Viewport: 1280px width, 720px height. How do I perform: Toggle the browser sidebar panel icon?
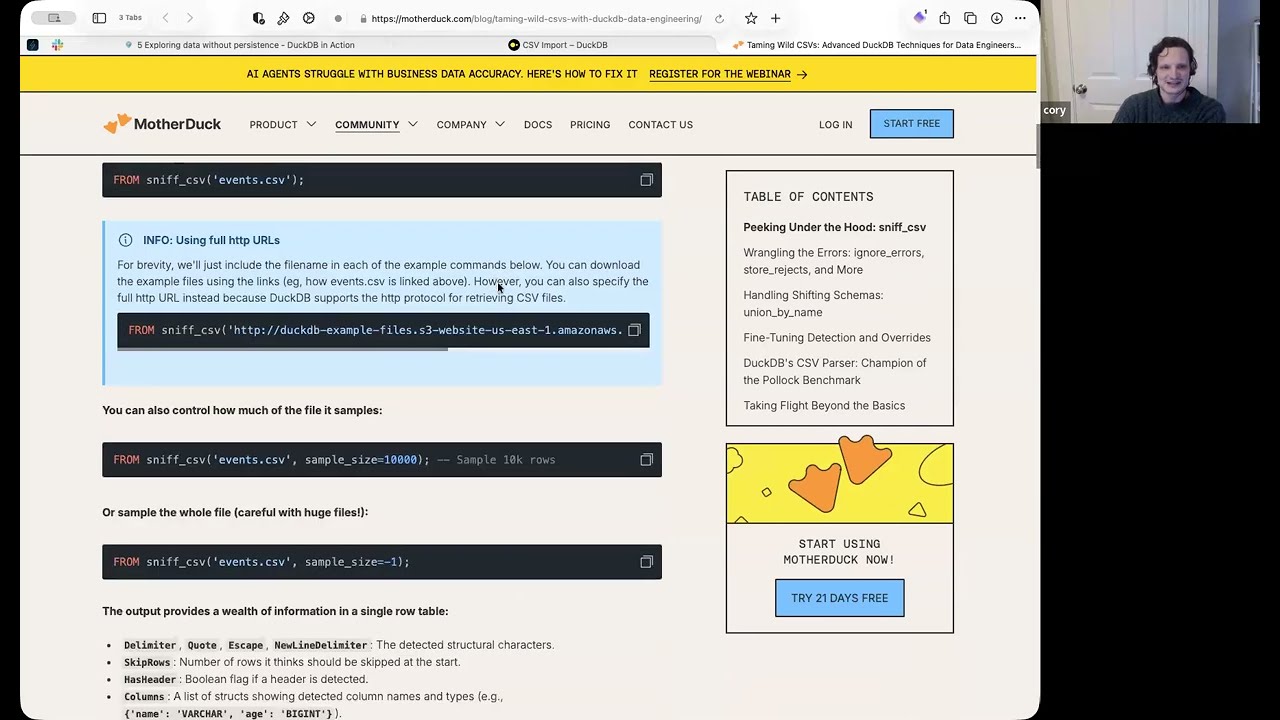tap(99, 18)
